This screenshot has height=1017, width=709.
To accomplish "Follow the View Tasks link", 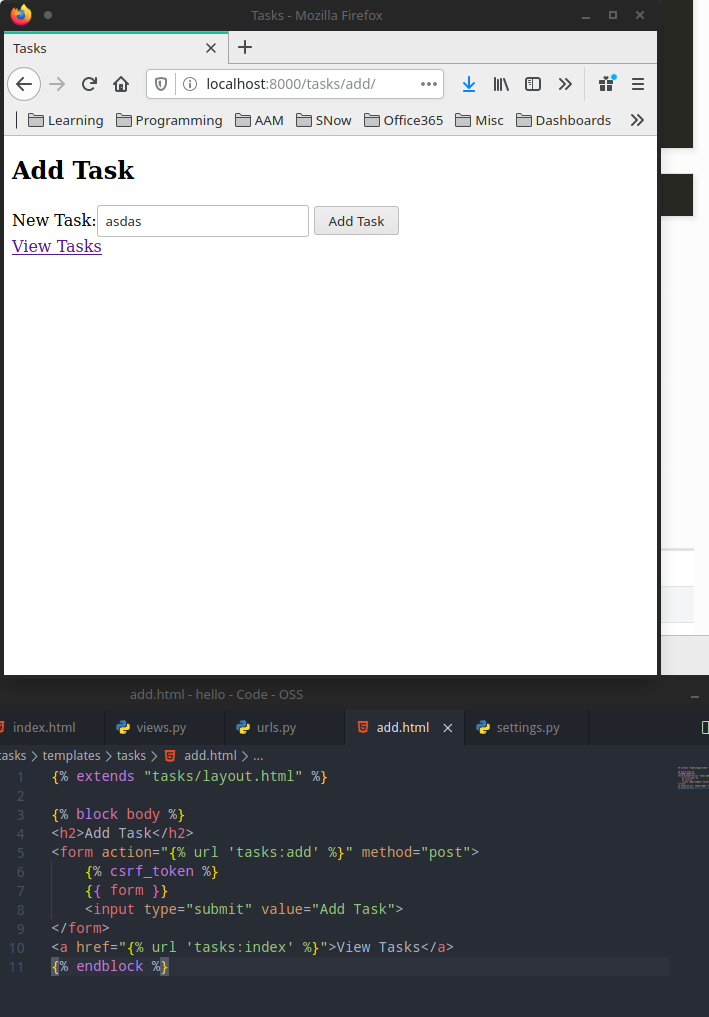I will click(x=57, y=246).
